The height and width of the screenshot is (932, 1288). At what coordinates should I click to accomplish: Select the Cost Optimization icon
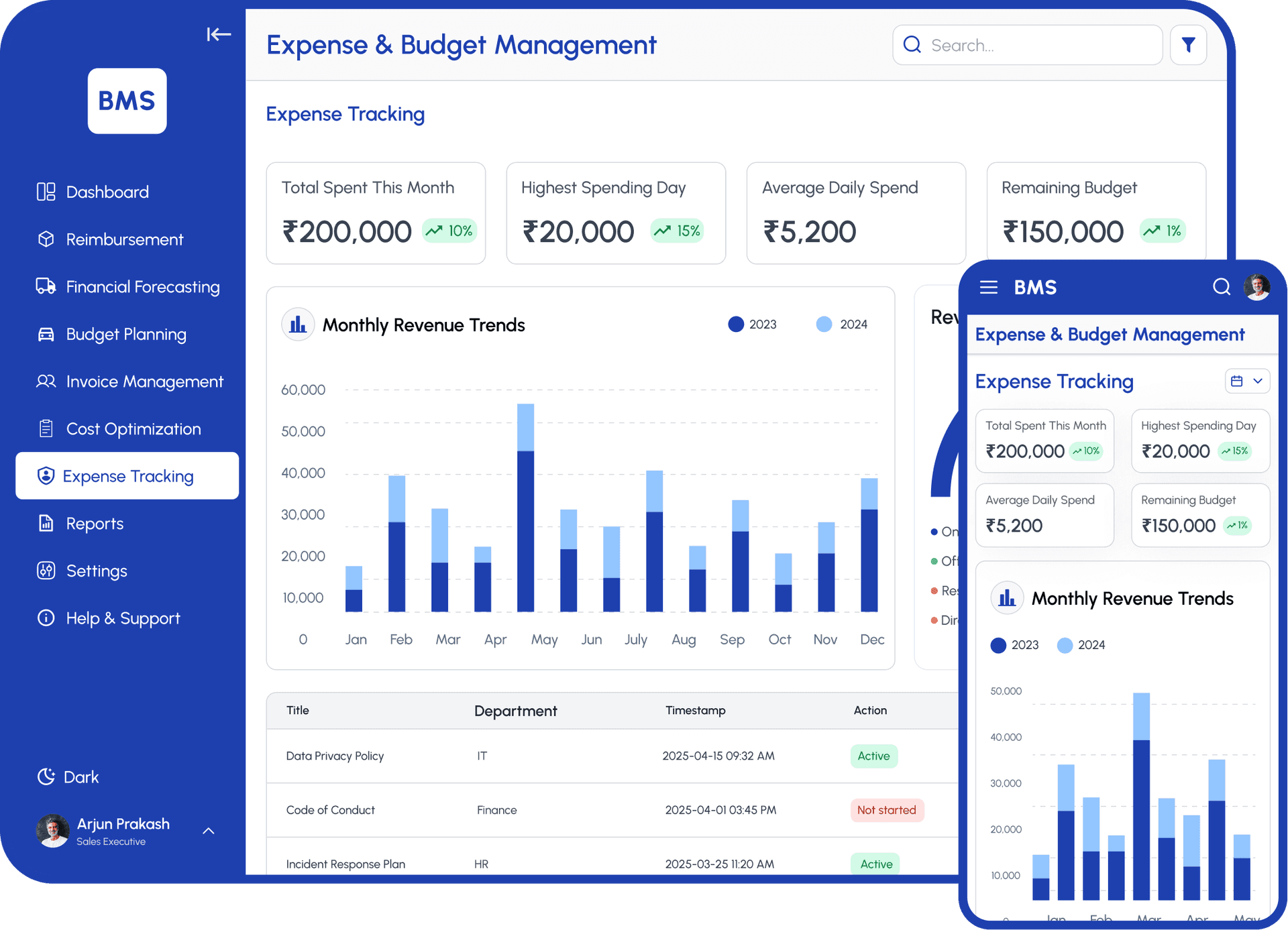tap(46, 428)
